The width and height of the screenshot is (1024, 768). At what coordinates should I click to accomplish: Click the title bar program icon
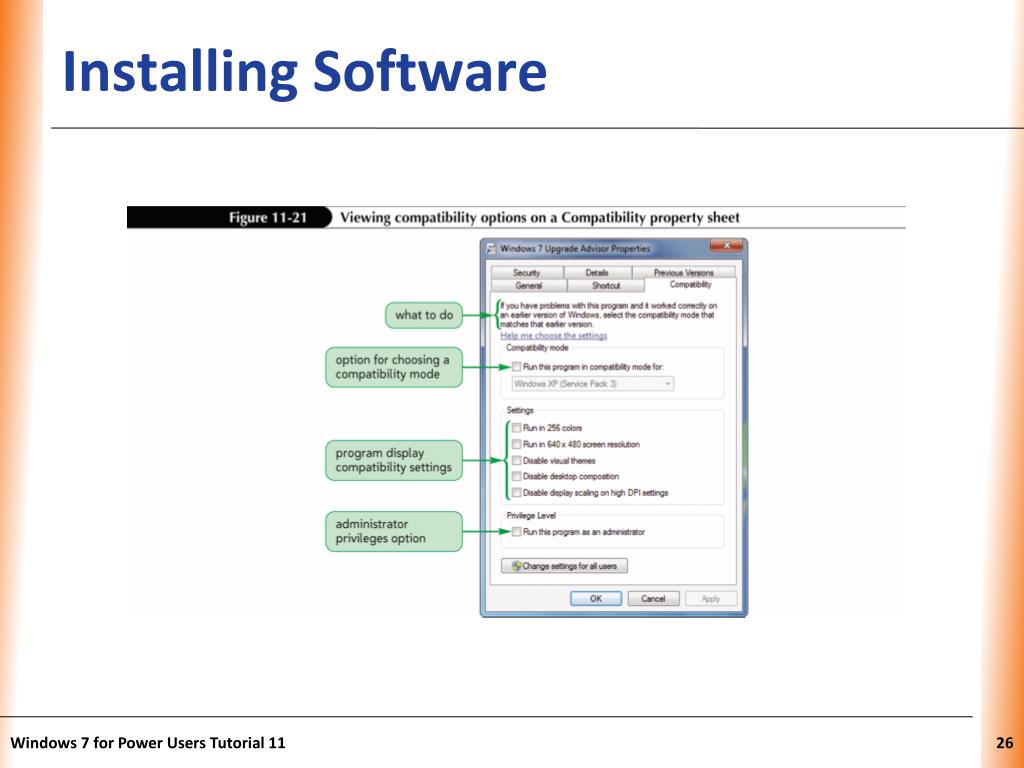tap(492, 249)
